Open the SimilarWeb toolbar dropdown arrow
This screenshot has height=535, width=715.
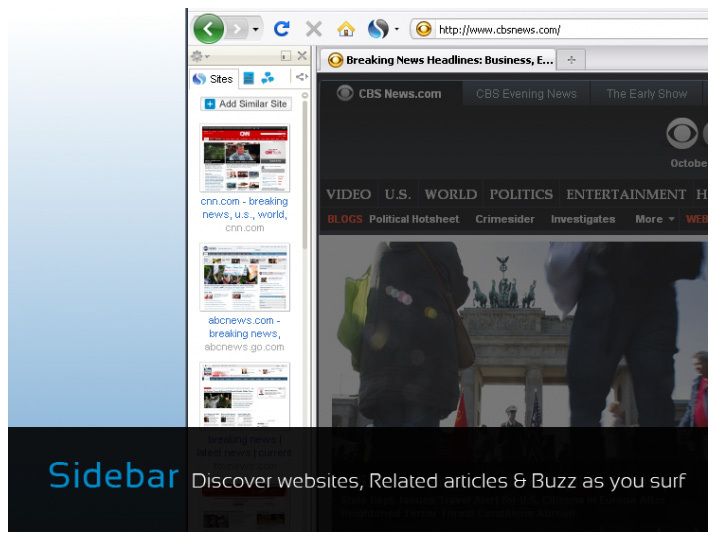[396, 29]
